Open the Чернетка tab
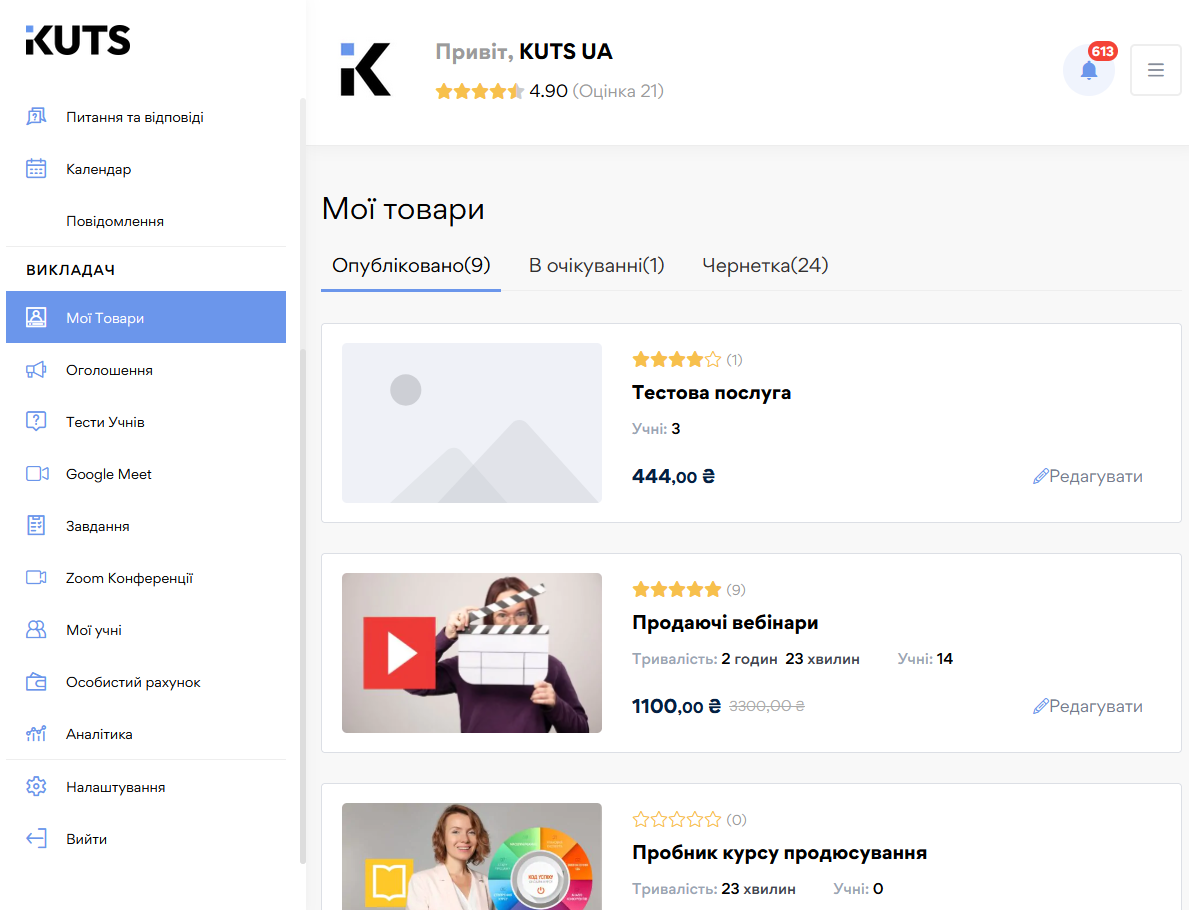 [765, 265]
